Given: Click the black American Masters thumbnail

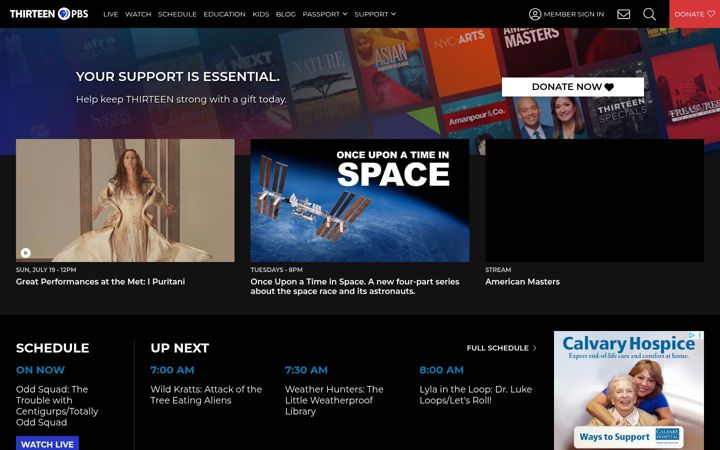Looking at the screenshot, I should pos(595,200).
